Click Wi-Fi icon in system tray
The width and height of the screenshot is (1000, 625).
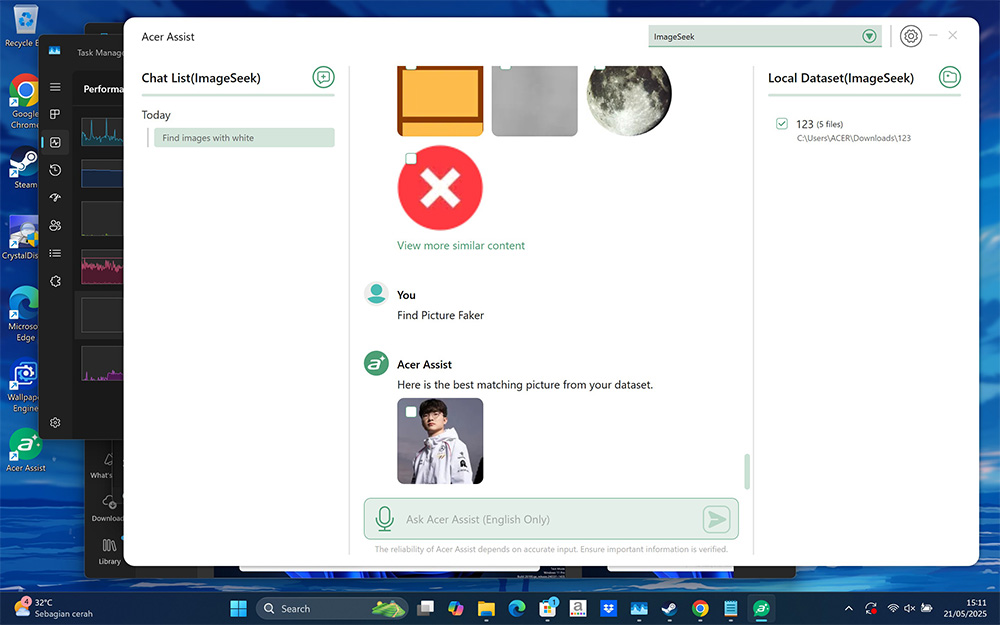[x=893, y=608]
